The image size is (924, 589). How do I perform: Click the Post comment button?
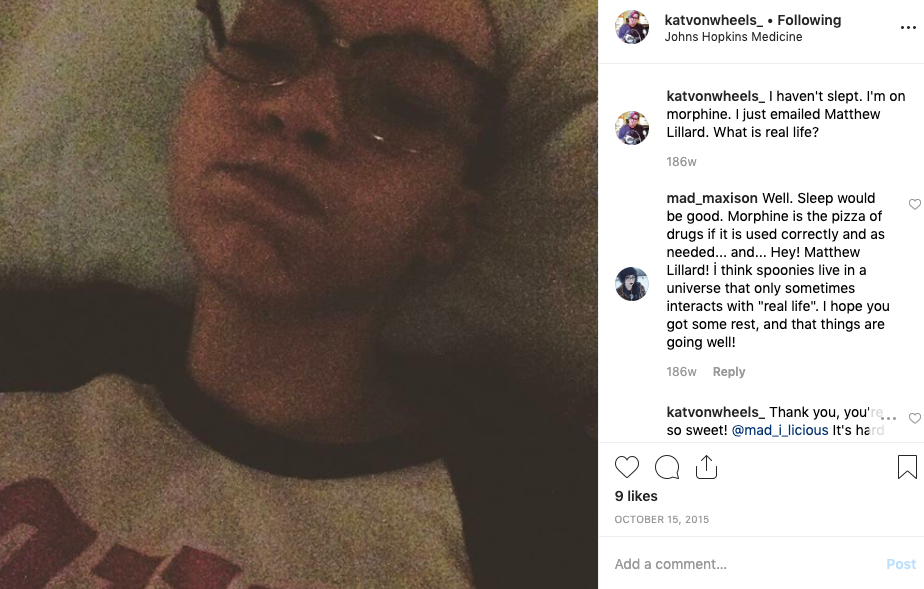tap(901, 564)
